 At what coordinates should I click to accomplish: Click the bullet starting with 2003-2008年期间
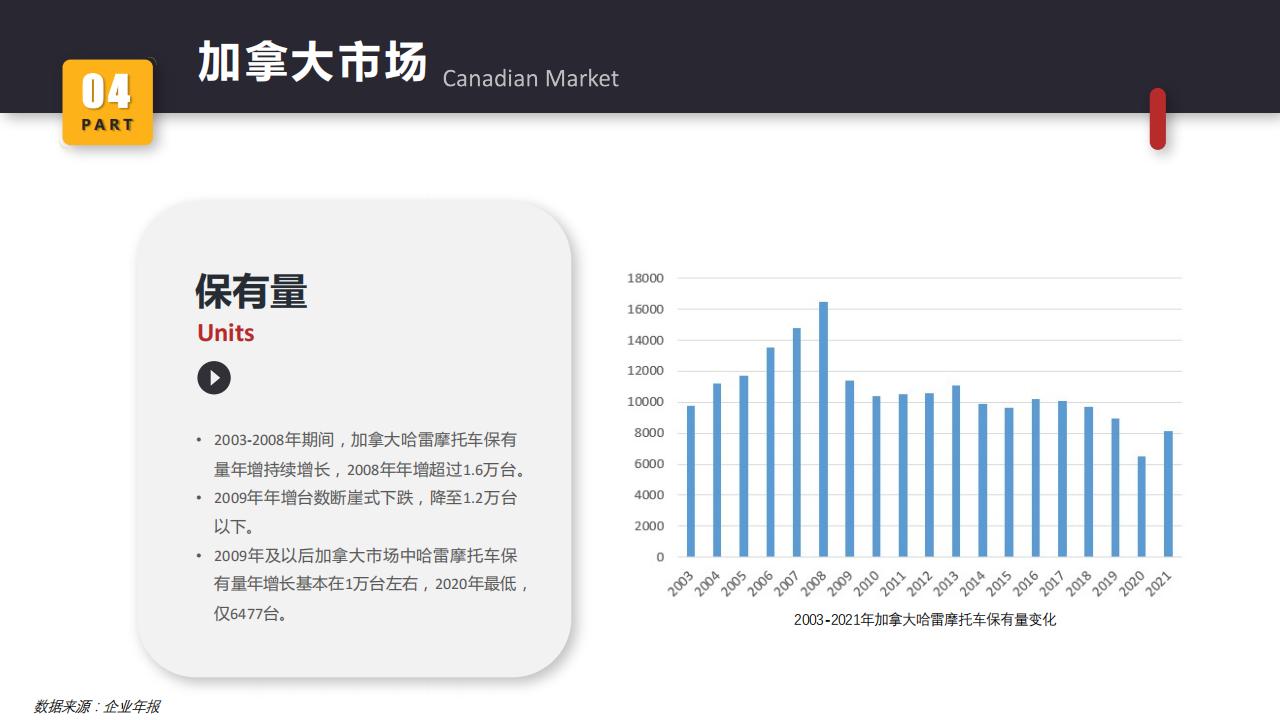[x=370, y=454]
